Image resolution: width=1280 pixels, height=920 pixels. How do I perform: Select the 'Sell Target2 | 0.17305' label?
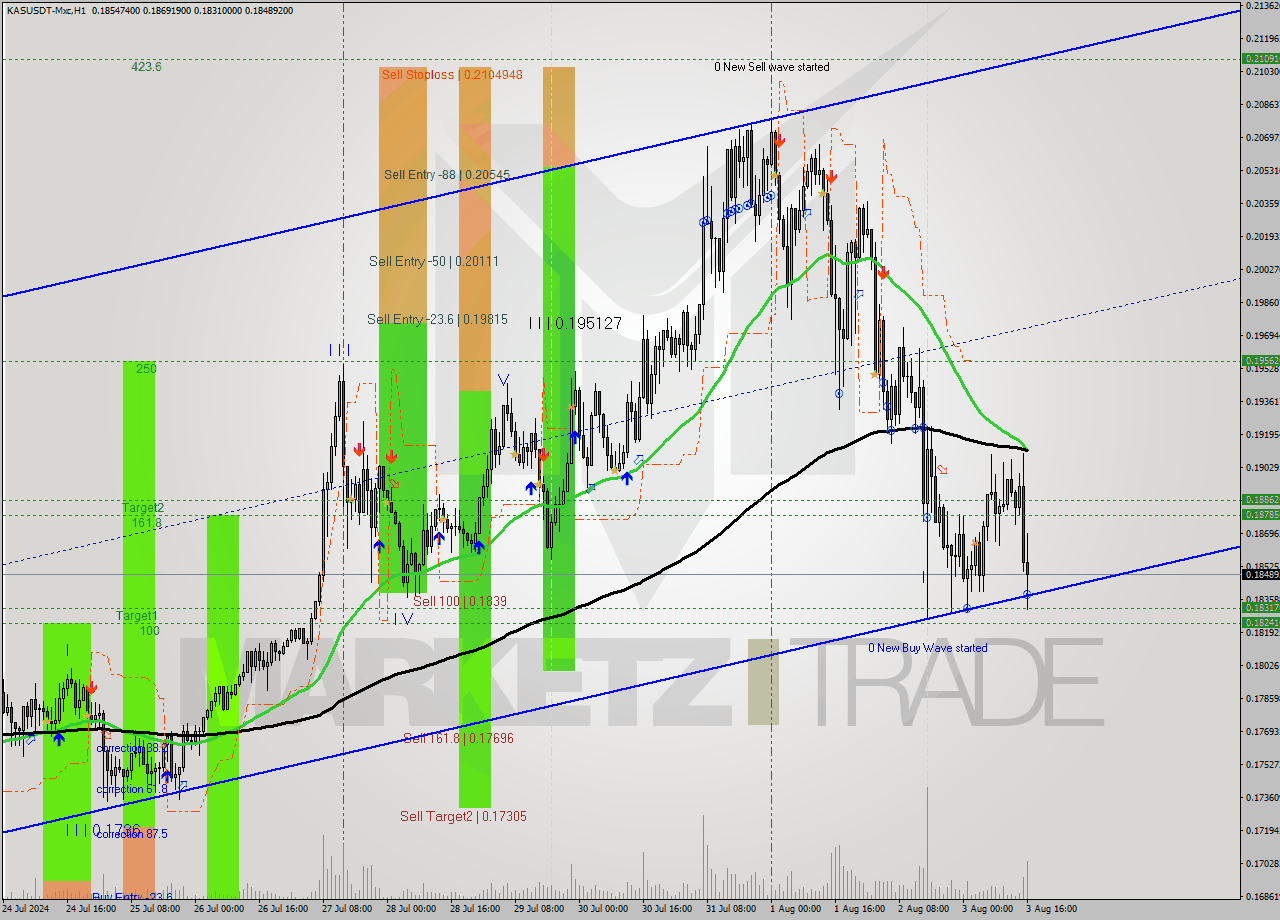[x=463, y=816]
